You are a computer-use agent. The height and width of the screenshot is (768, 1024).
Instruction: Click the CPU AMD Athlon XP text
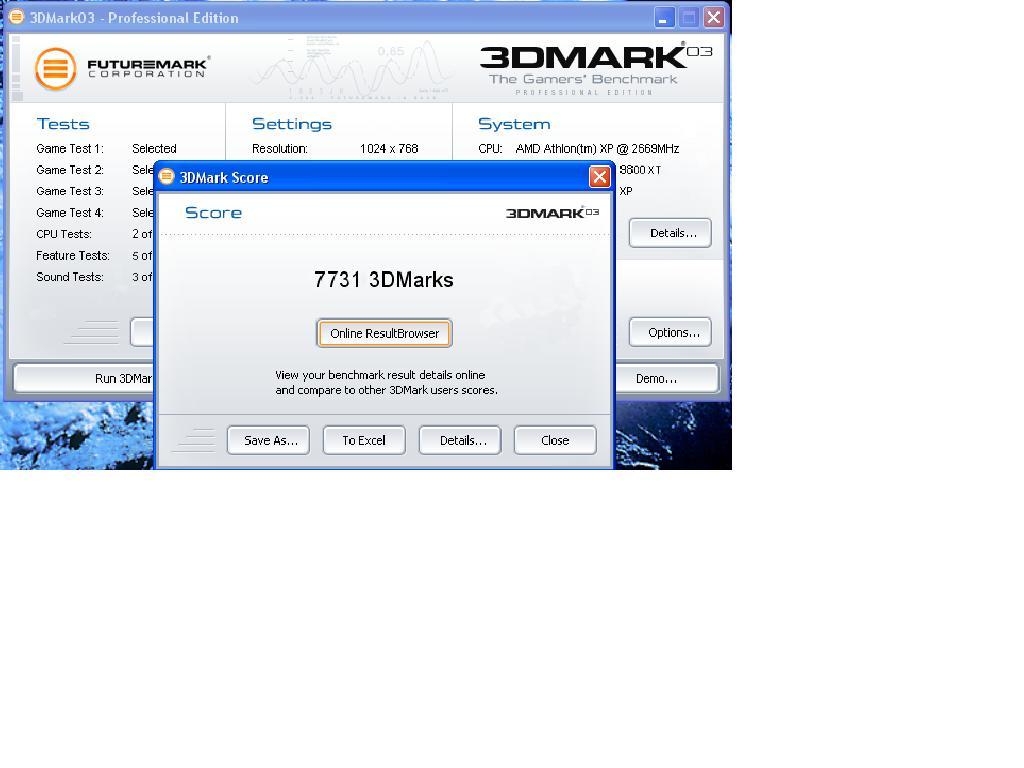point(598,149)
